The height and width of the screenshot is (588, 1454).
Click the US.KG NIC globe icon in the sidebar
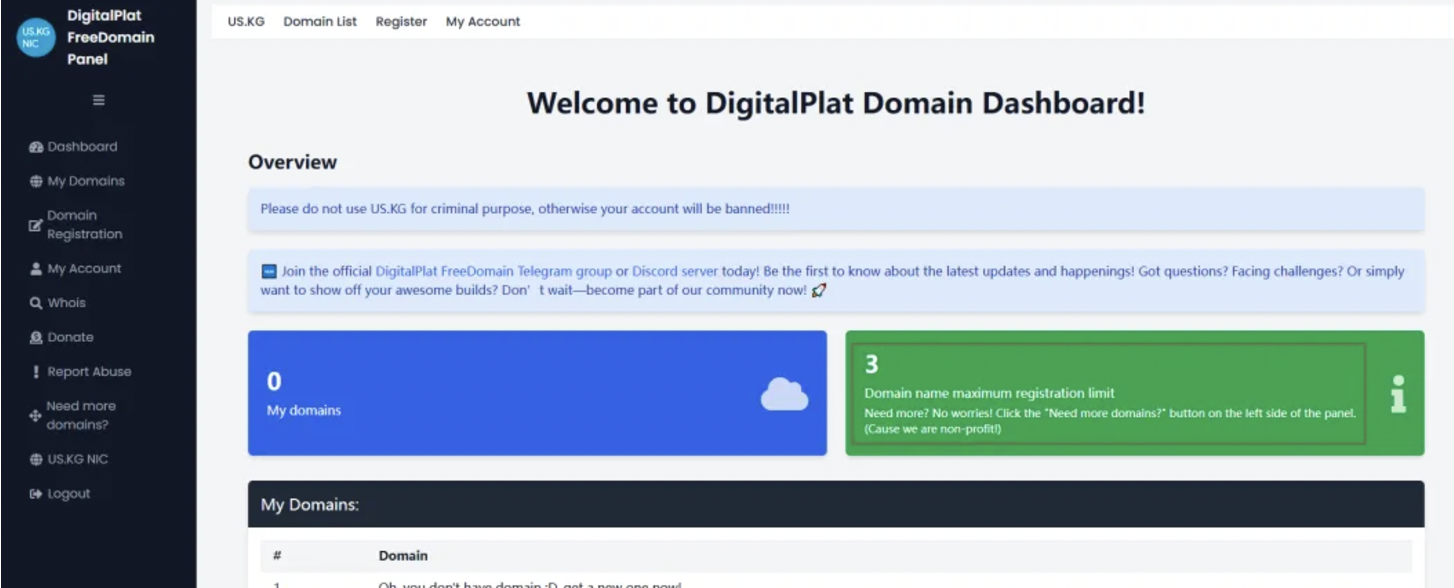36,460
